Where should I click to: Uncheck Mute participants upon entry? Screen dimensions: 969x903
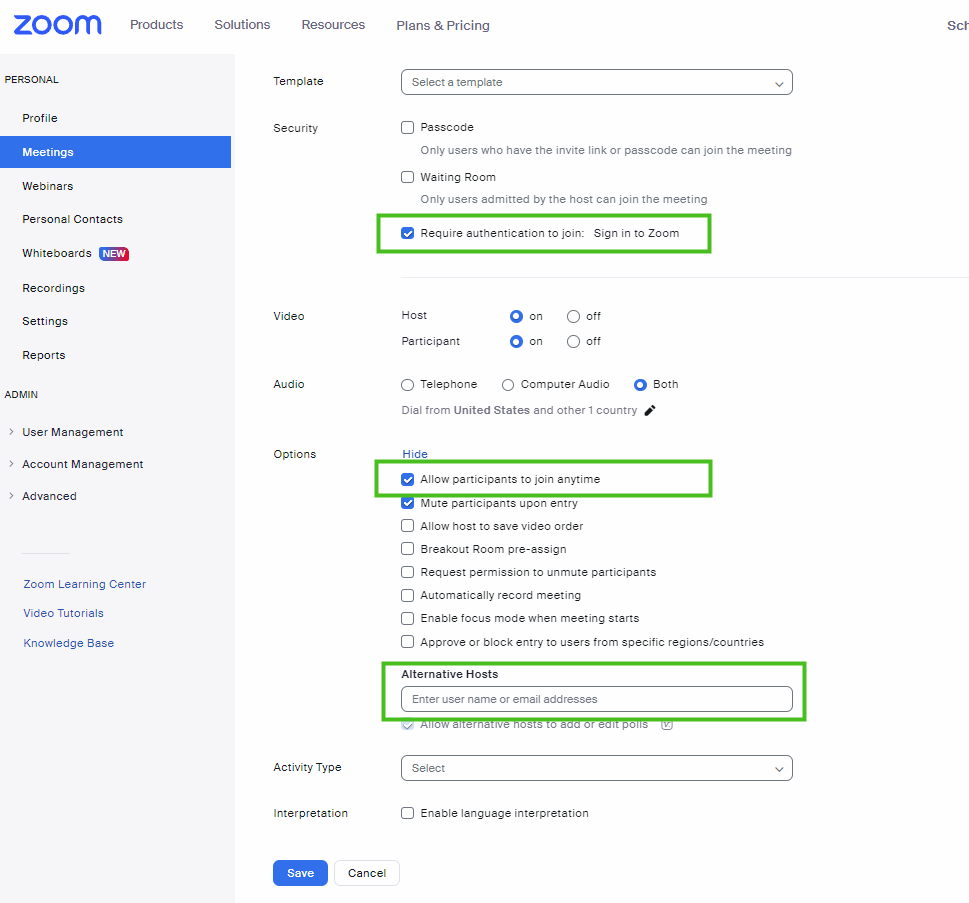pos(407,503)
